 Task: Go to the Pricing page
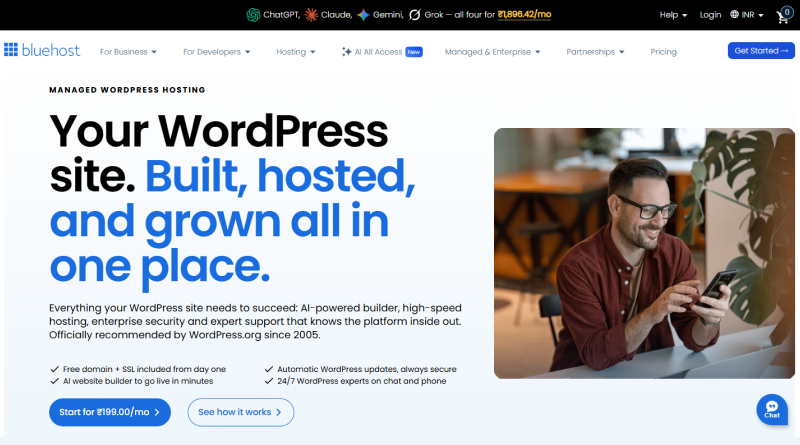pyautogui.click(x=663, y=52)
